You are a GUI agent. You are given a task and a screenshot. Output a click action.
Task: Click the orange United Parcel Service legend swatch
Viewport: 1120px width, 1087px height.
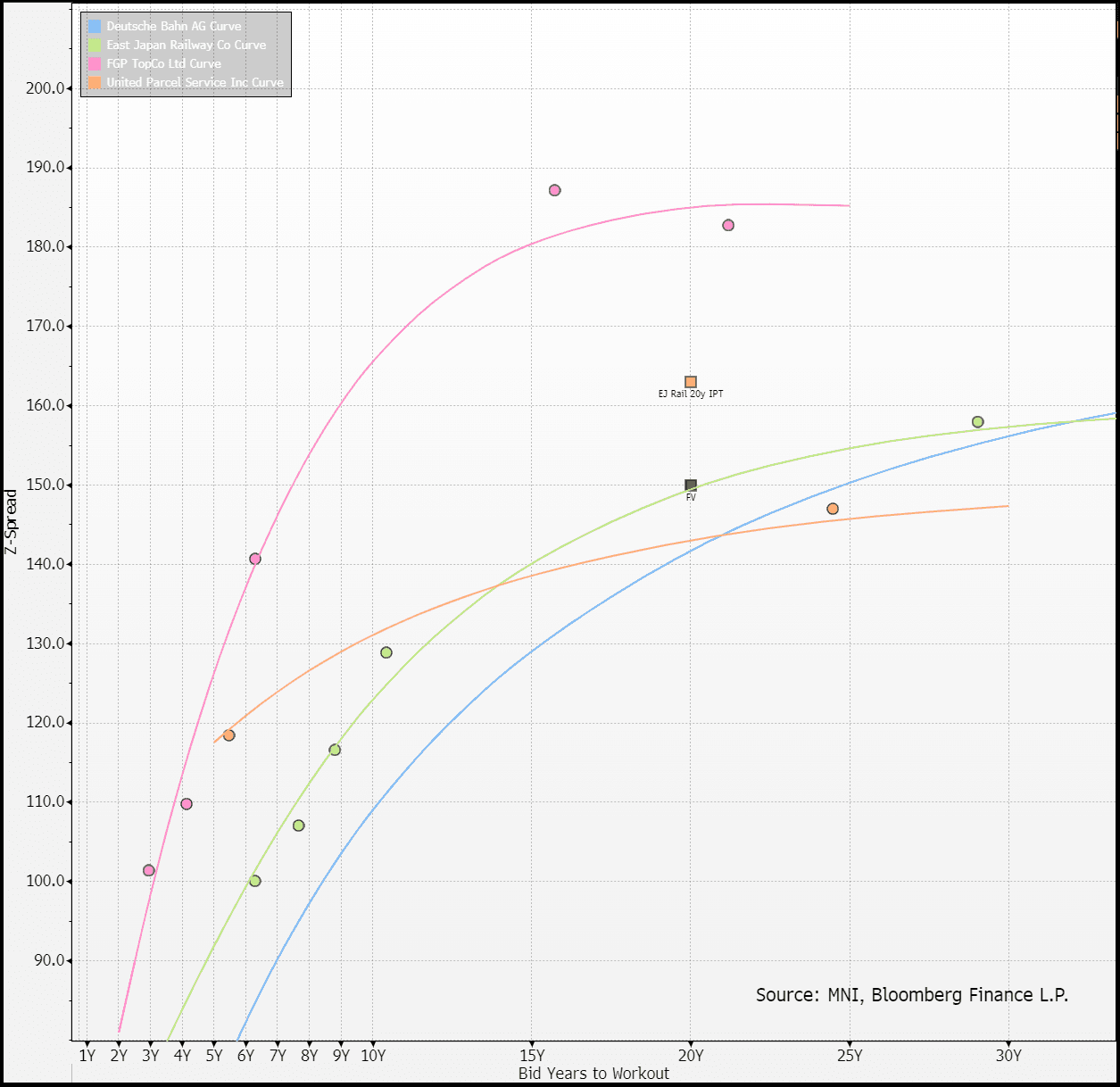point(95,82)
